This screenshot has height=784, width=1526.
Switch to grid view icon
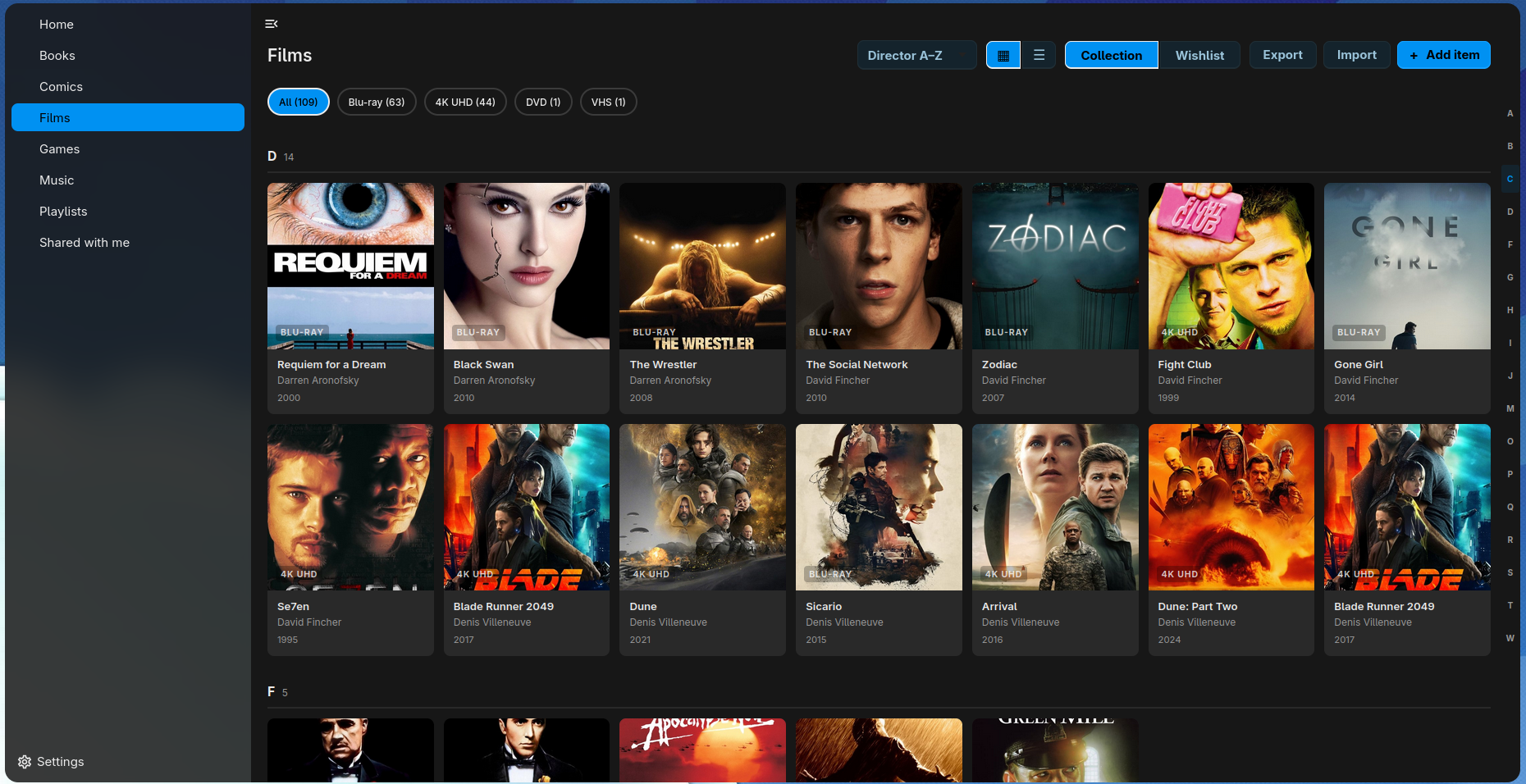tap(1003, 55)
